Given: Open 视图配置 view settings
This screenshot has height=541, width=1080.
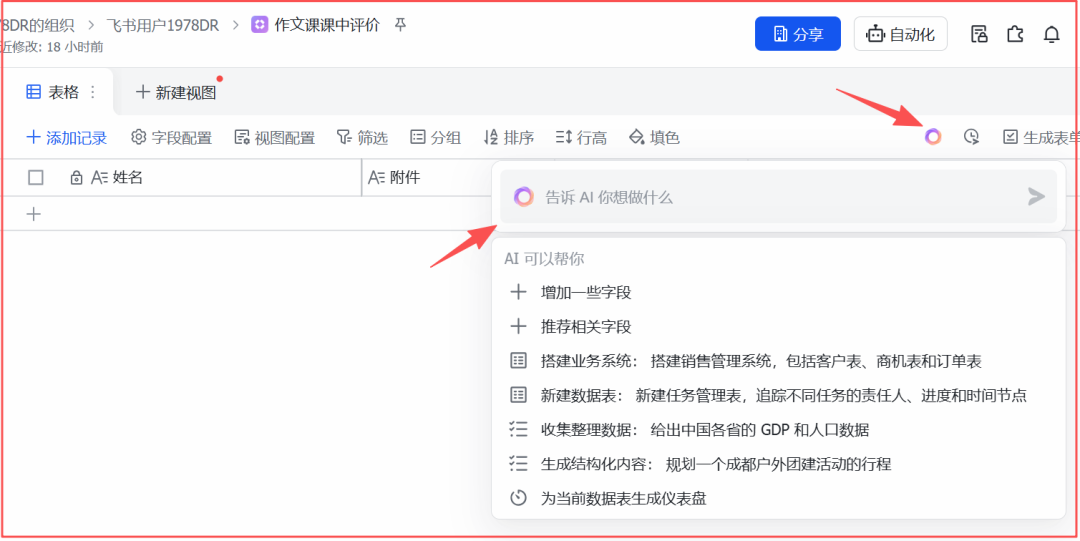Looking at the screenshot, I should 274,138.
